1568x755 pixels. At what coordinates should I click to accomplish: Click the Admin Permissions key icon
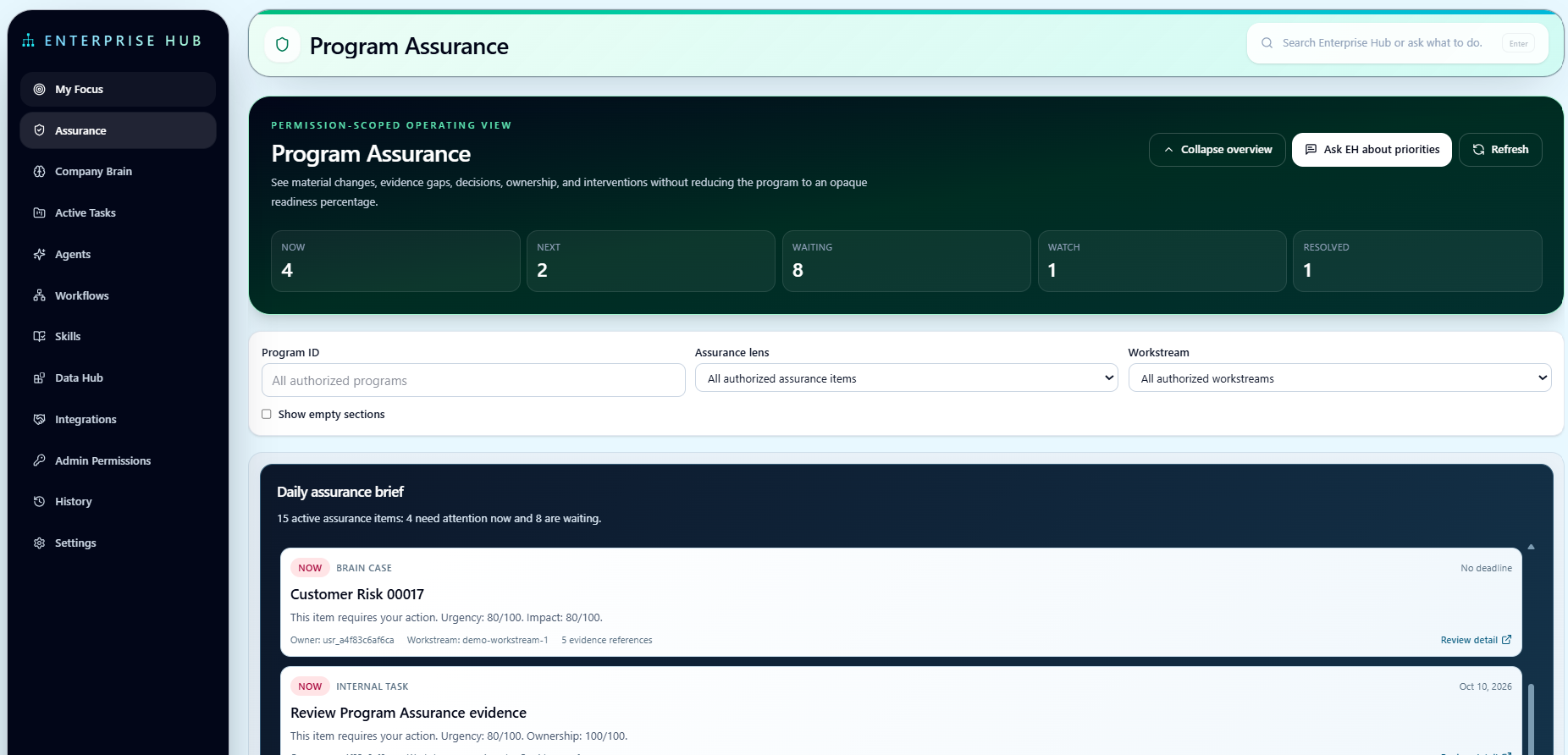click(39, 460)
